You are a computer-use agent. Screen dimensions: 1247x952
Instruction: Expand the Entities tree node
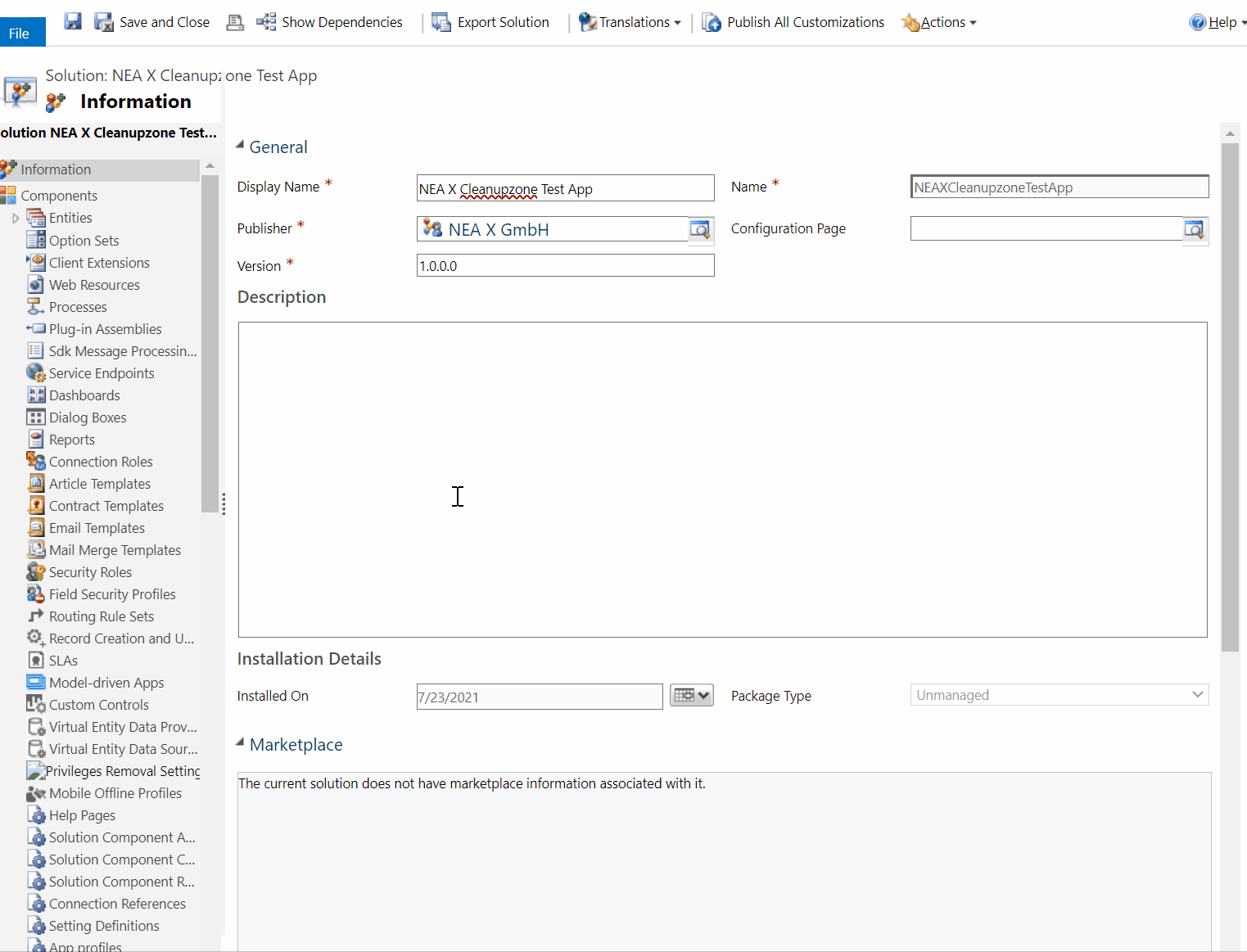click(x=16, y=219)
